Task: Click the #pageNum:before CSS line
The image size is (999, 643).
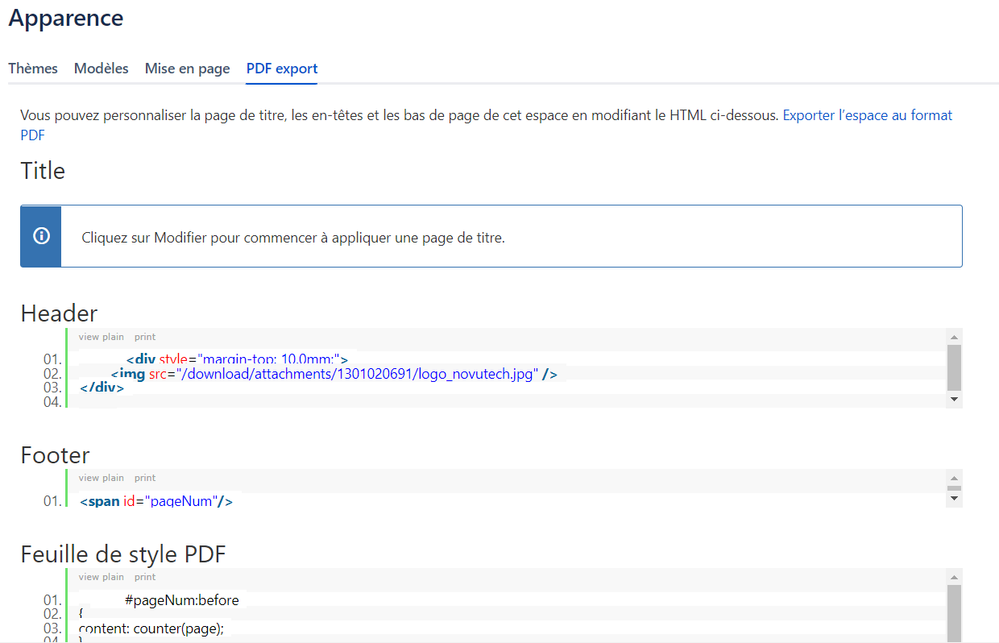Action: point(182,600)
